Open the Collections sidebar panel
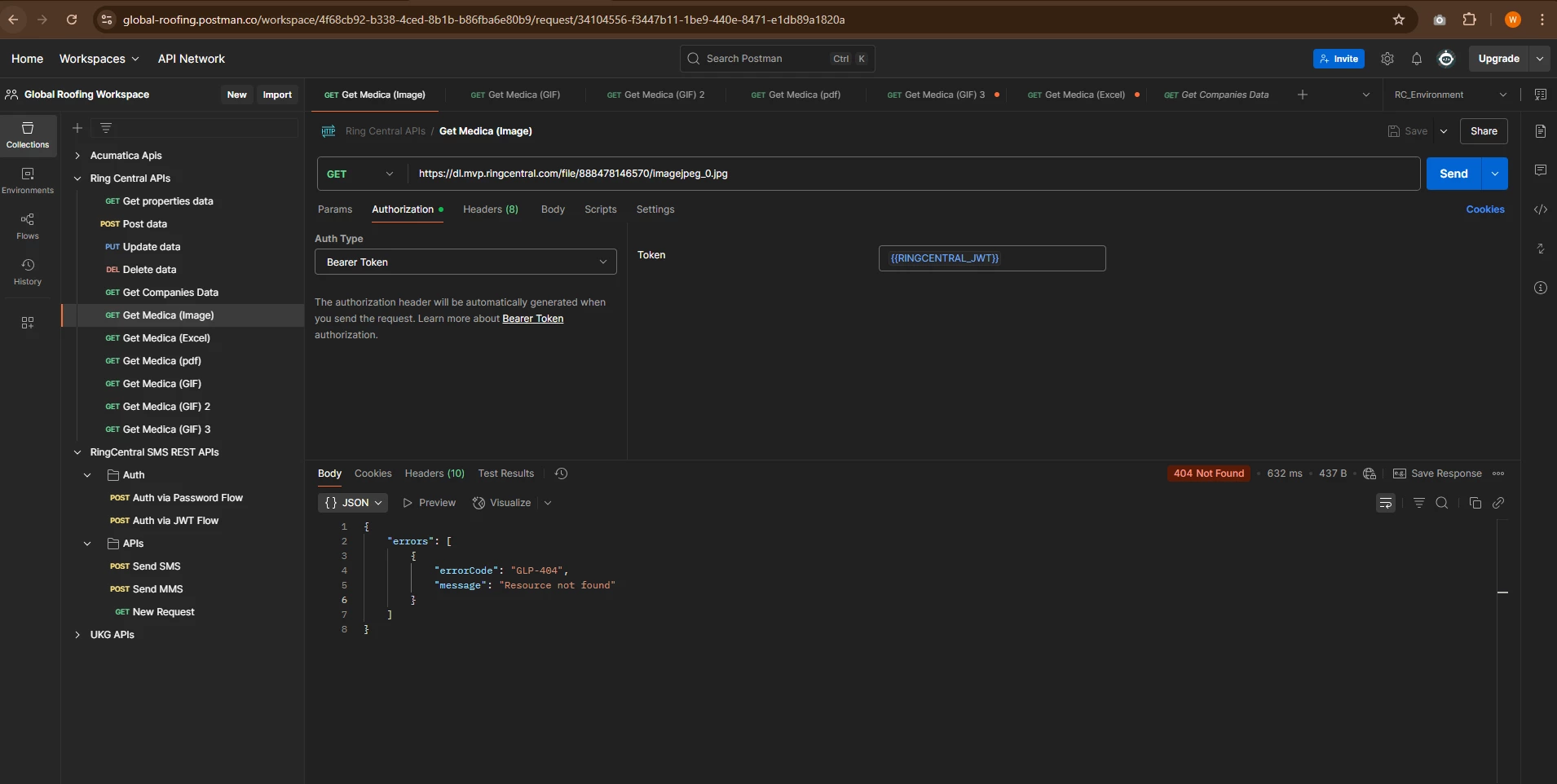 click(x=28, y=134)
